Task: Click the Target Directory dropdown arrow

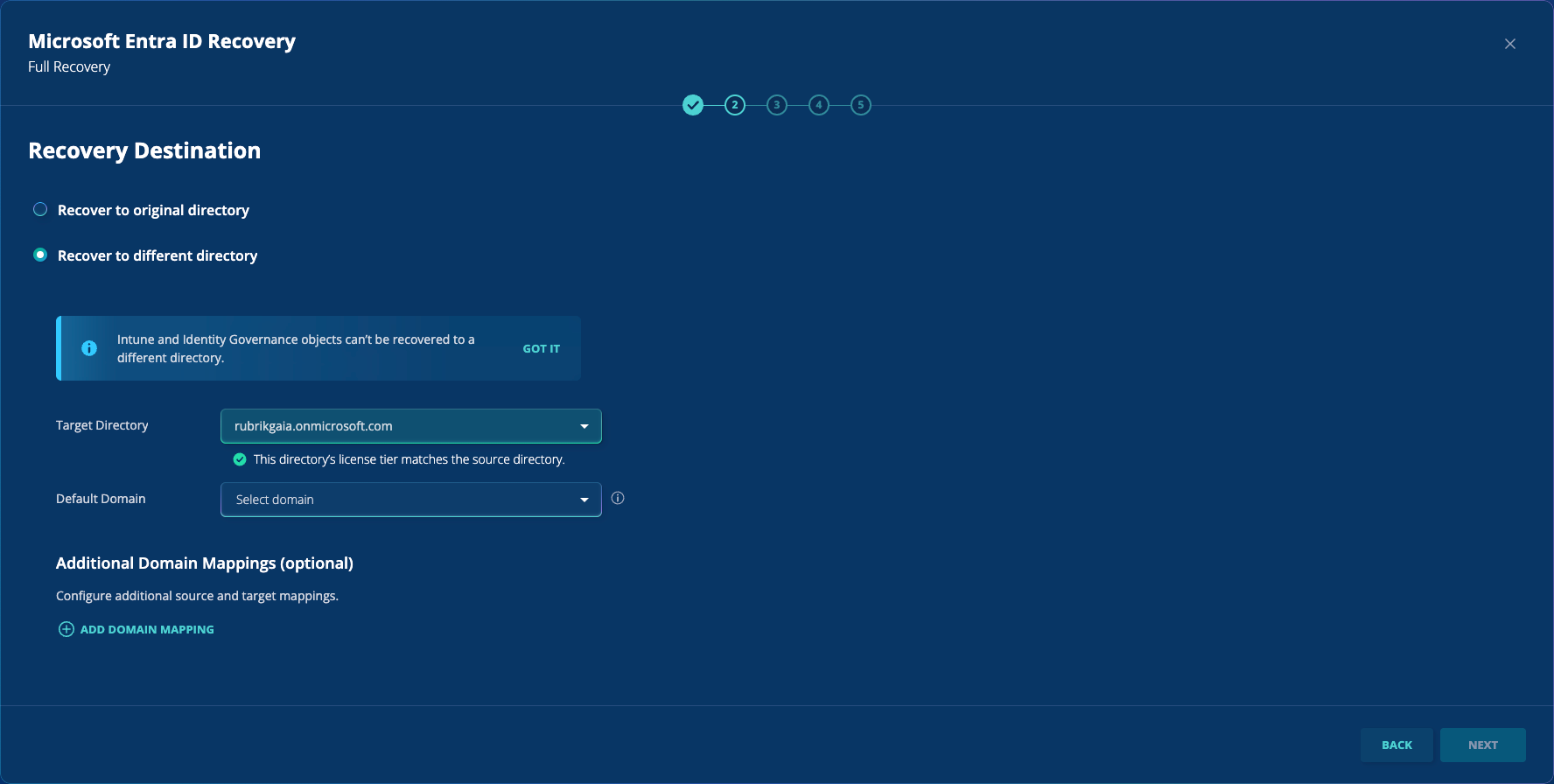Action: coord(584,426)
